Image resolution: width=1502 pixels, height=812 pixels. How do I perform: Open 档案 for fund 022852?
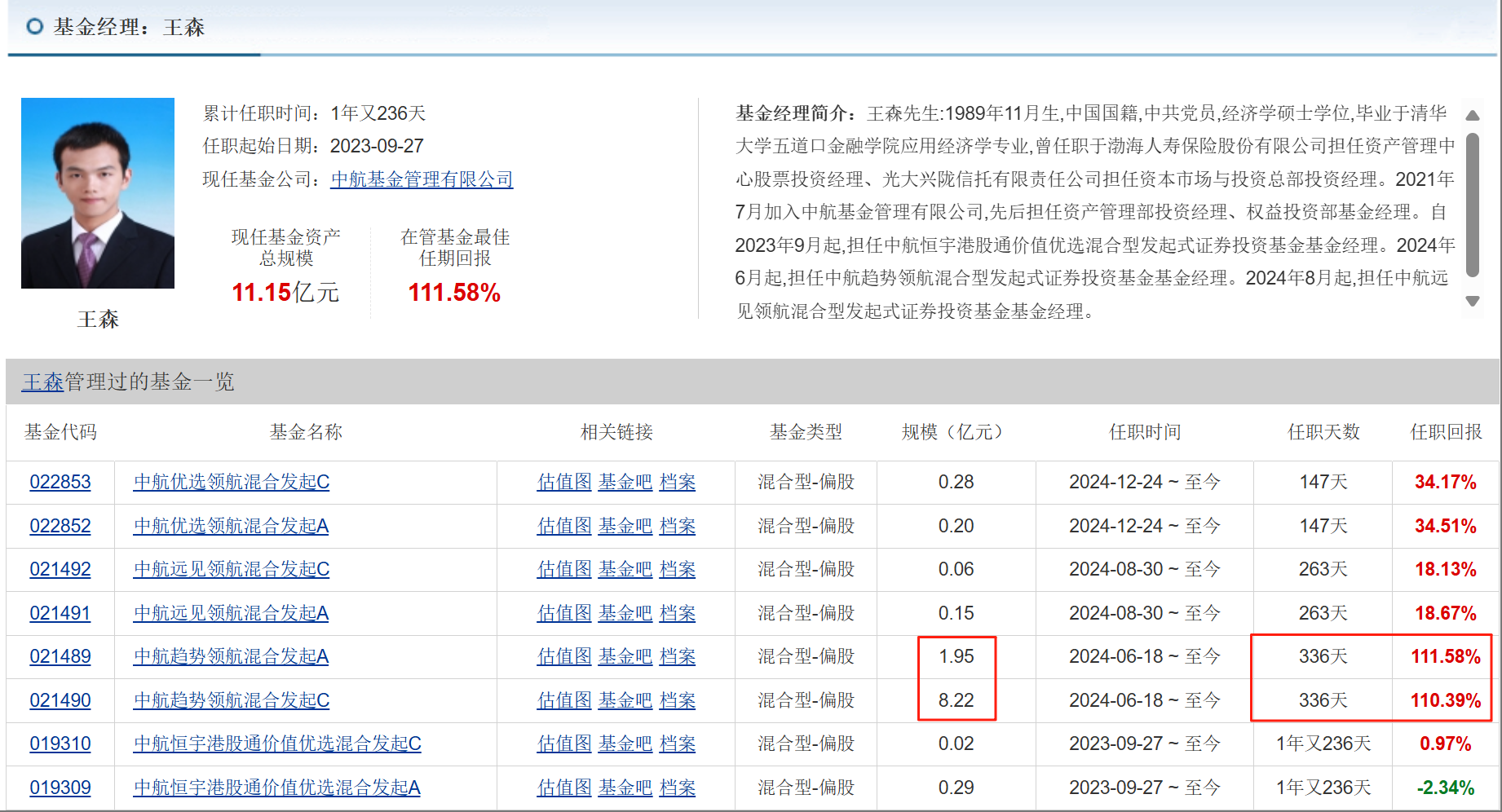coord(678,526)
